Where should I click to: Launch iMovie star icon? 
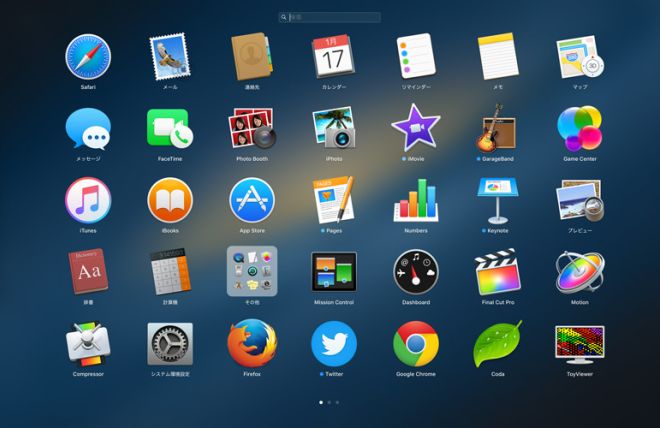coord(415,128)
